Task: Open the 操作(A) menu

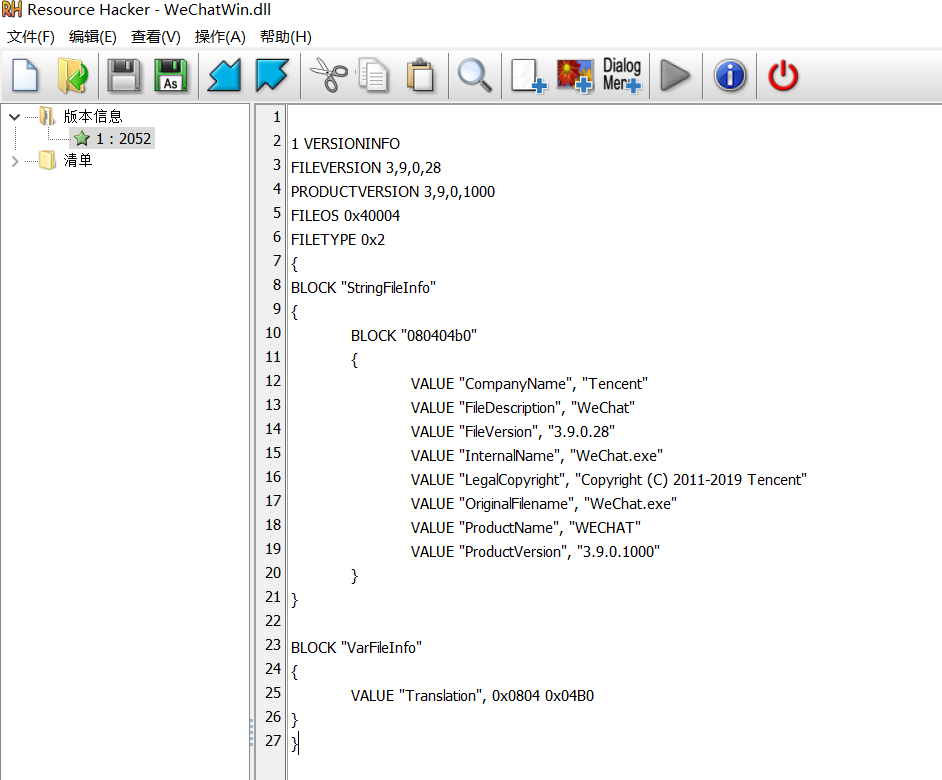Action: (220, 37)
